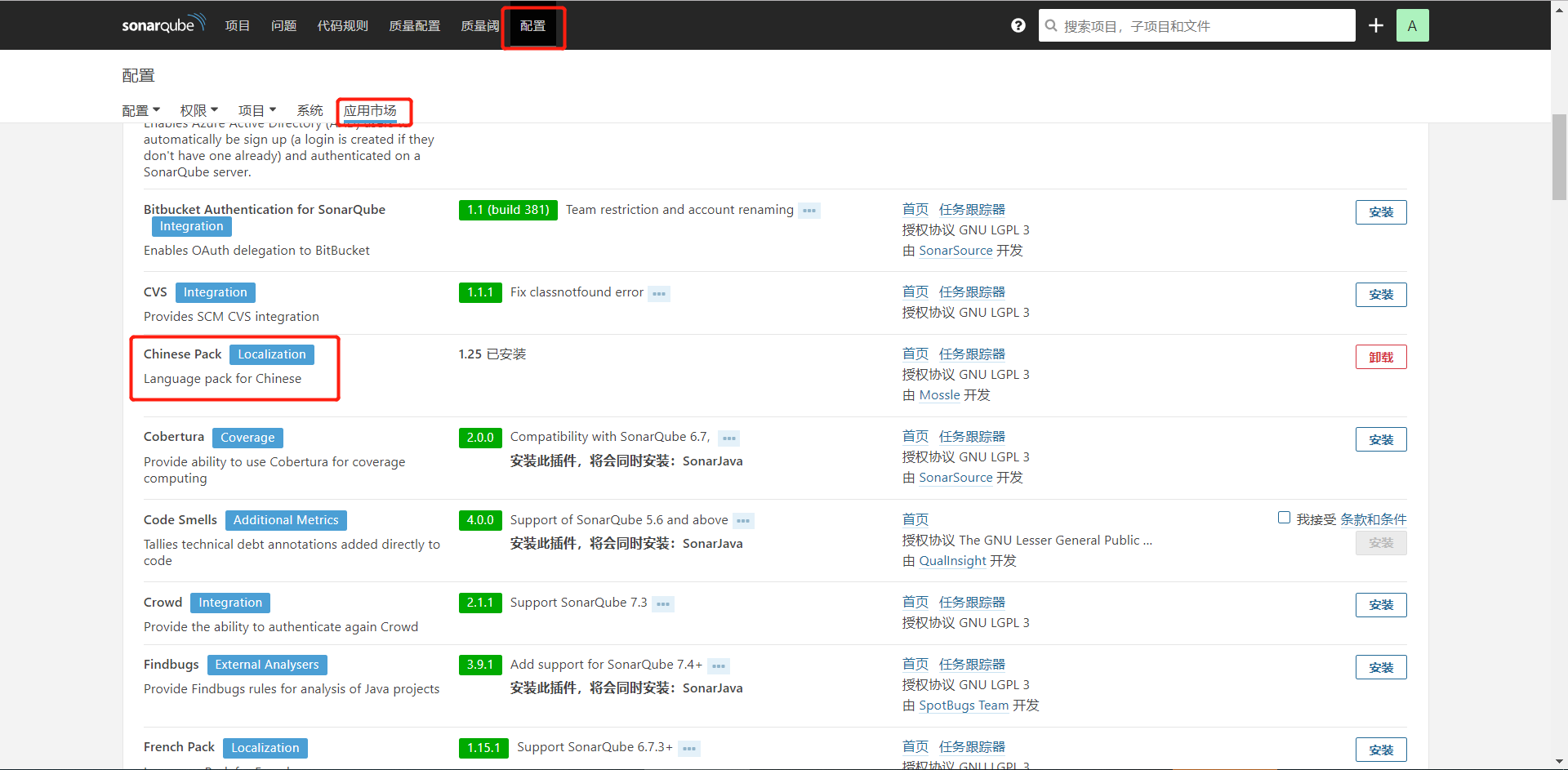Click the plus icon to add a new project
The image size is (1568, 770).
click(x=1376, y=25)
